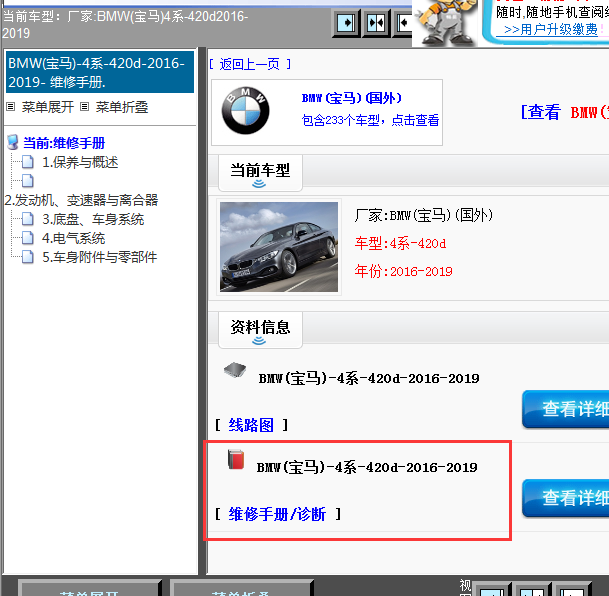
Task: Click the expand-right pane layout icon
Action: pyautogui.click(x=346, y=23)
